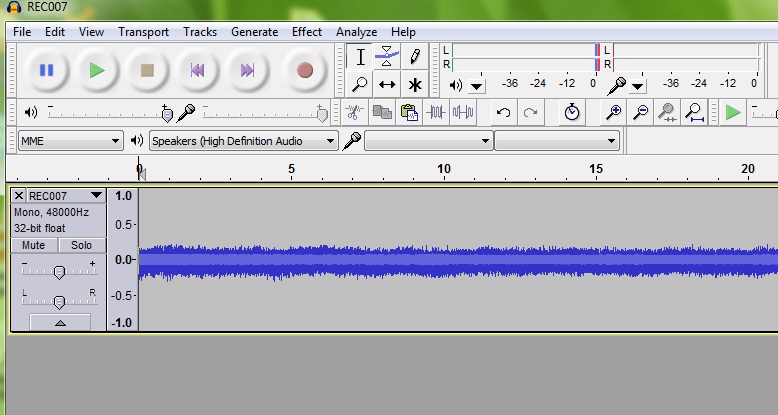Viewport: 778px width, 415px height.
Task: Click the Zoom In magnifier icon
Action: coord(614,113)
